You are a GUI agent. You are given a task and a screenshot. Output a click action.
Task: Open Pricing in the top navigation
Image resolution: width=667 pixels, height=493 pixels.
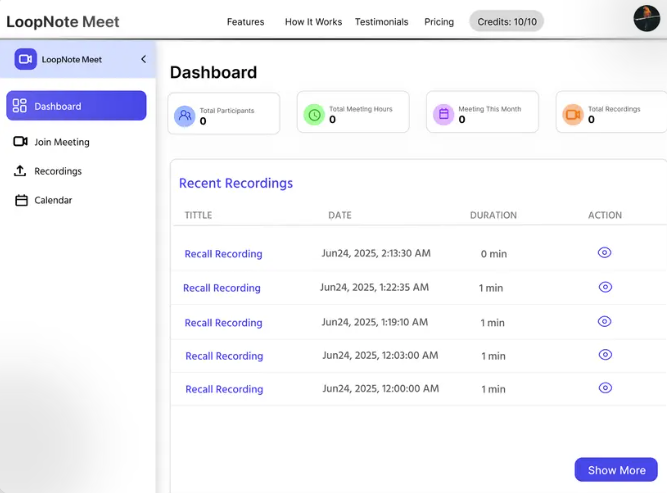tap(439, 22)
